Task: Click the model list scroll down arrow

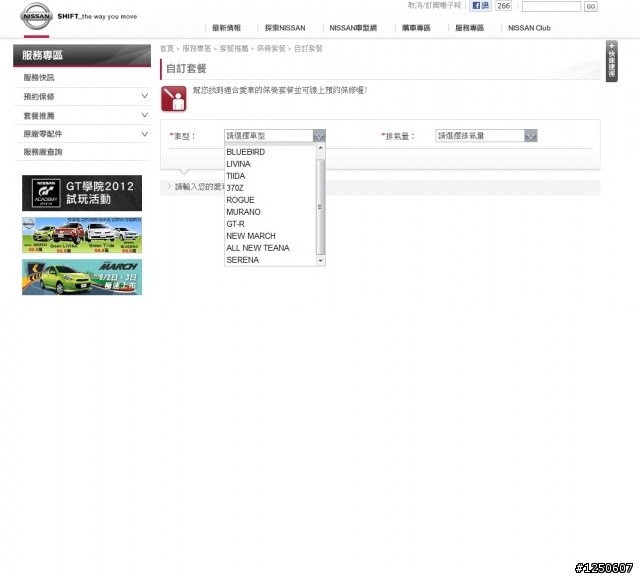Action: [x=320, y=260]
